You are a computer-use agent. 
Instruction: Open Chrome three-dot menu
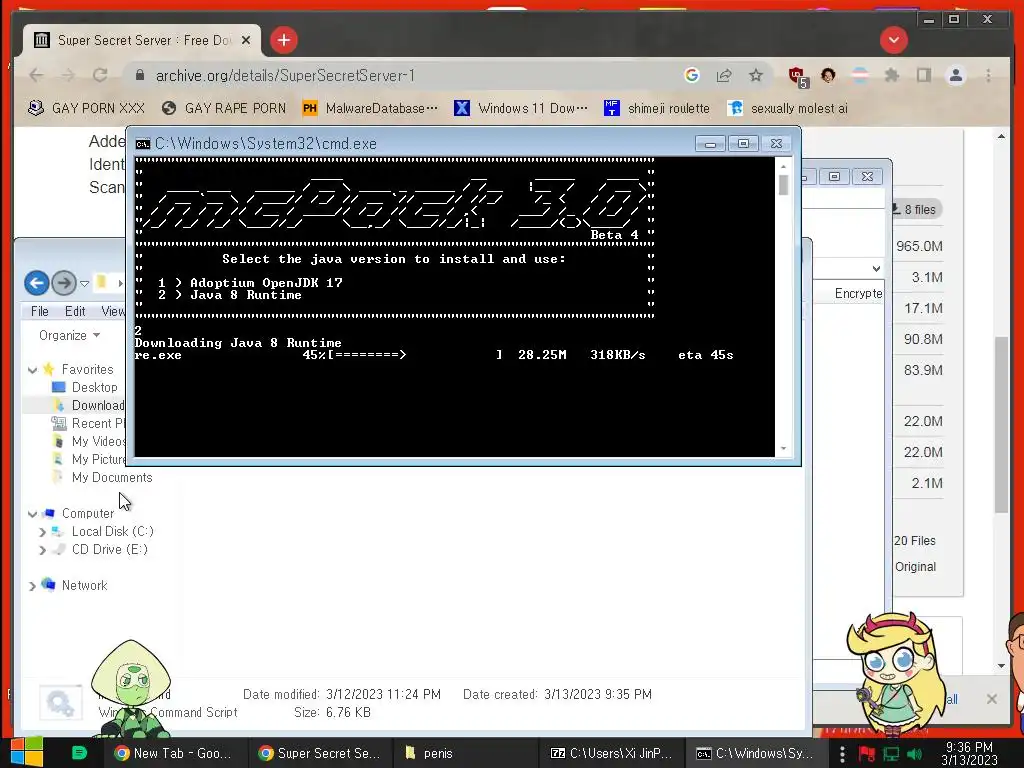[x=988, y=76]
